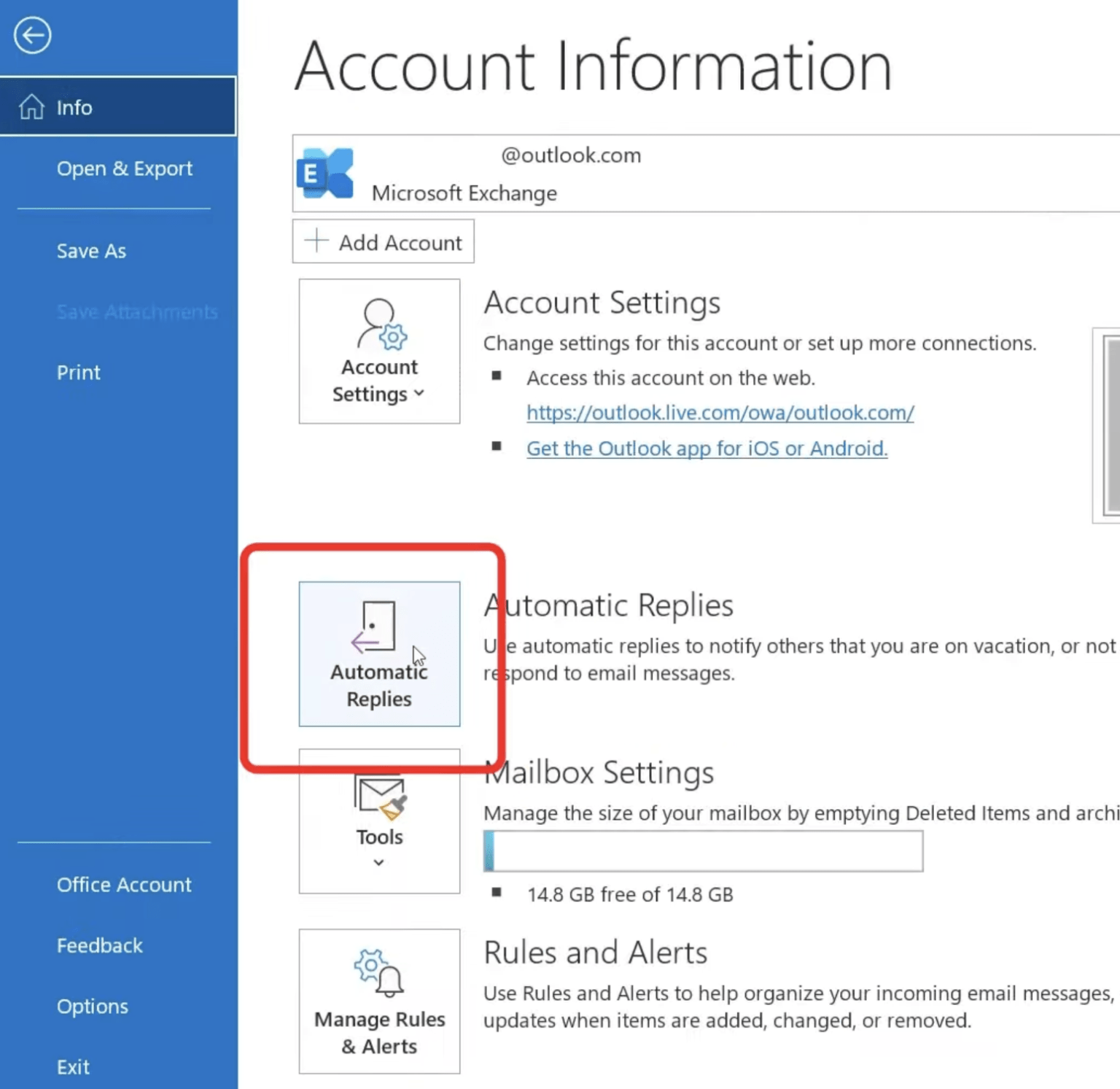Viewport: 1120px width, 1089px height.
Task: Select Office Account in the sidebar
Action: point(124,884)
